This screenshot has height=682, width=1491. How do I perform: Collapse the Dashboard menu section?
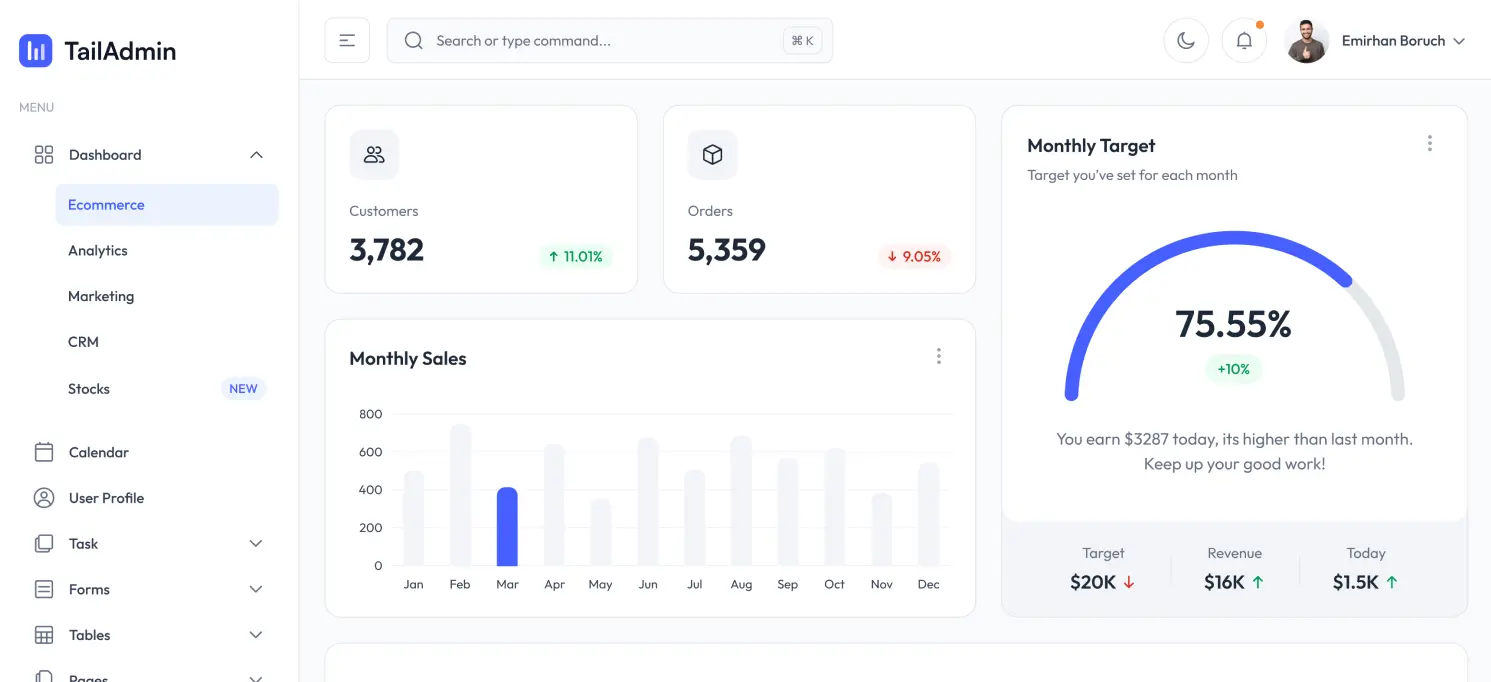[x=256, y=155]
